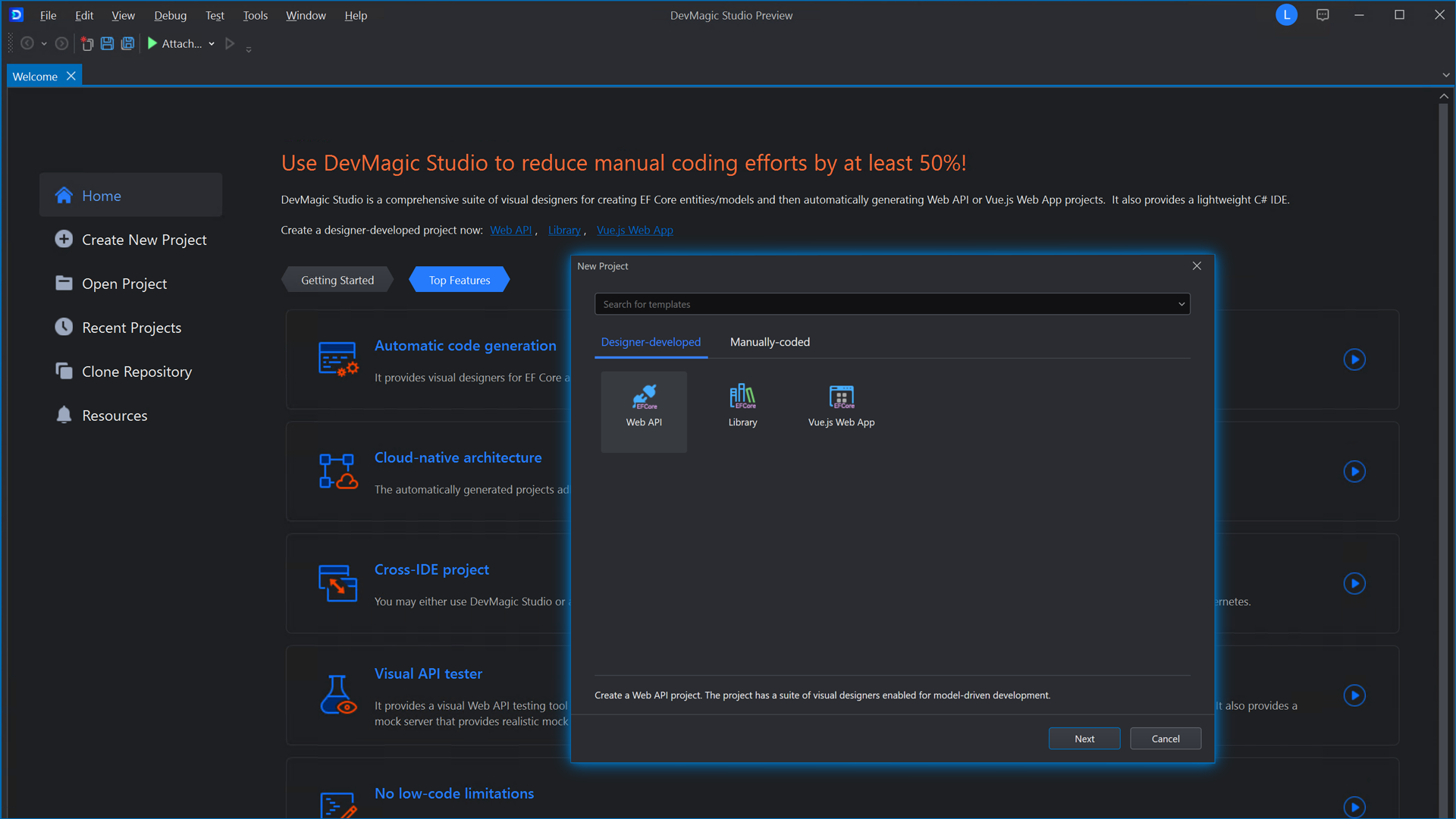Play the Automatic code generation video
Screen dimensions: 1456x819
click(1354, 359)
